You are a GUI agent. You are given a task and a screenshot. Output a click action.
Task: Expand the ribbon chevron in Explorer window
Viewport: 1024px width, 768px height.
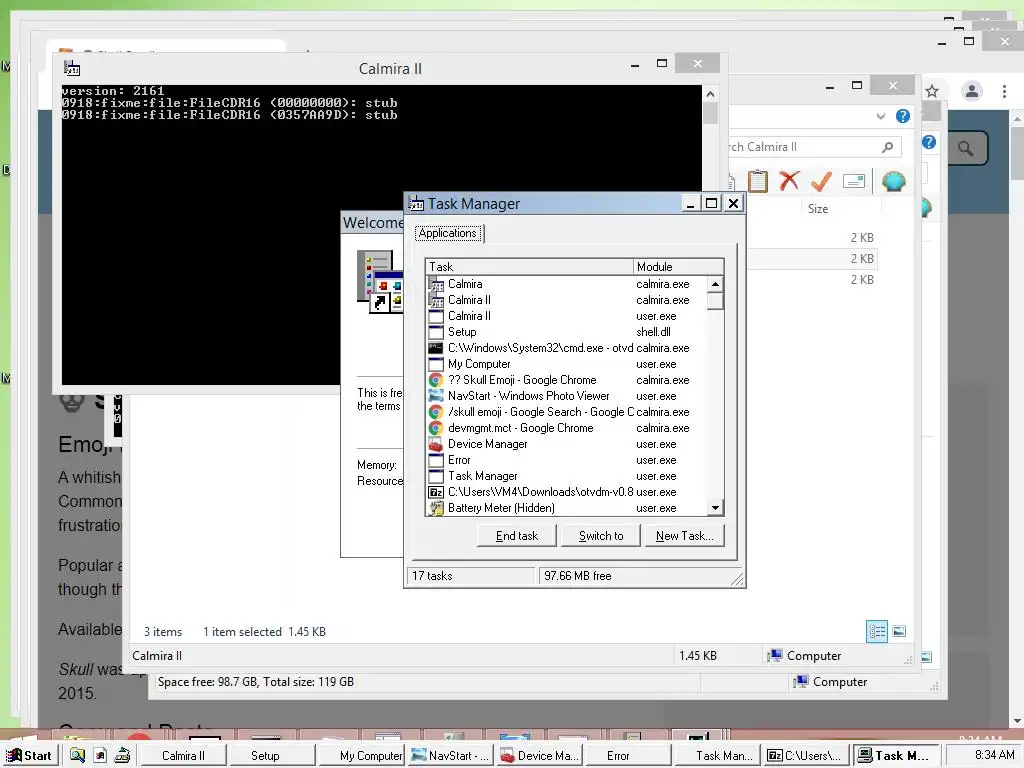click(881, 116)
